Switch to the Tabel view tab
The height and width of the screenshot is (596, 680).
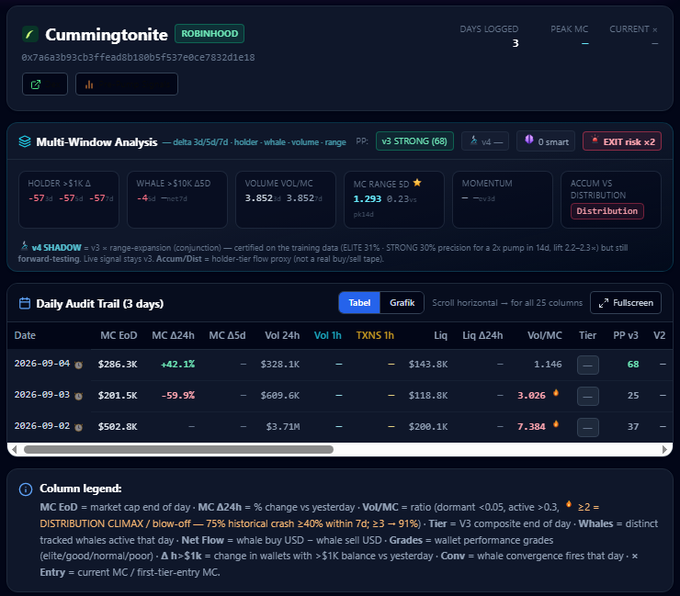[x=360, y=303]
